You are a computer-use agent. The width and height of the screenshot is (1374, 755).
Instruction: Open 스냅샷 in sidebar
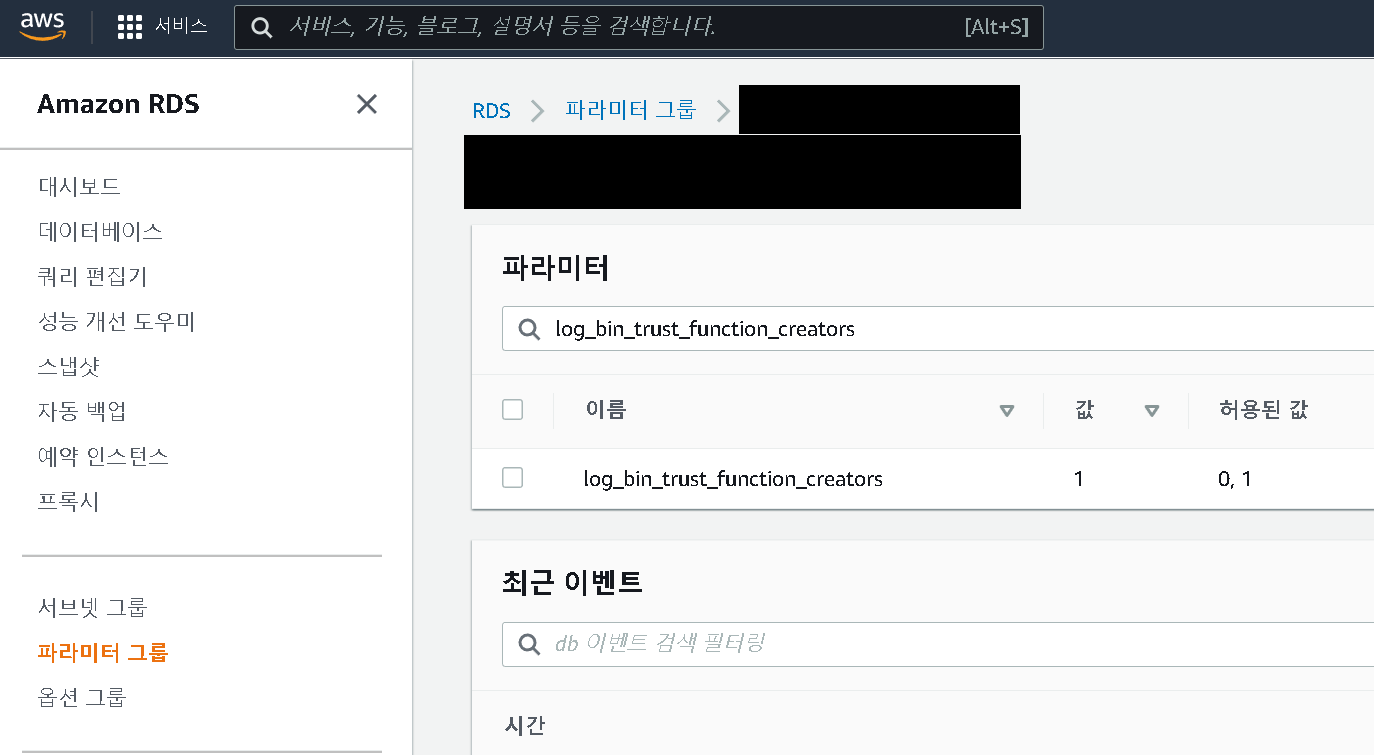coord(69,366)
